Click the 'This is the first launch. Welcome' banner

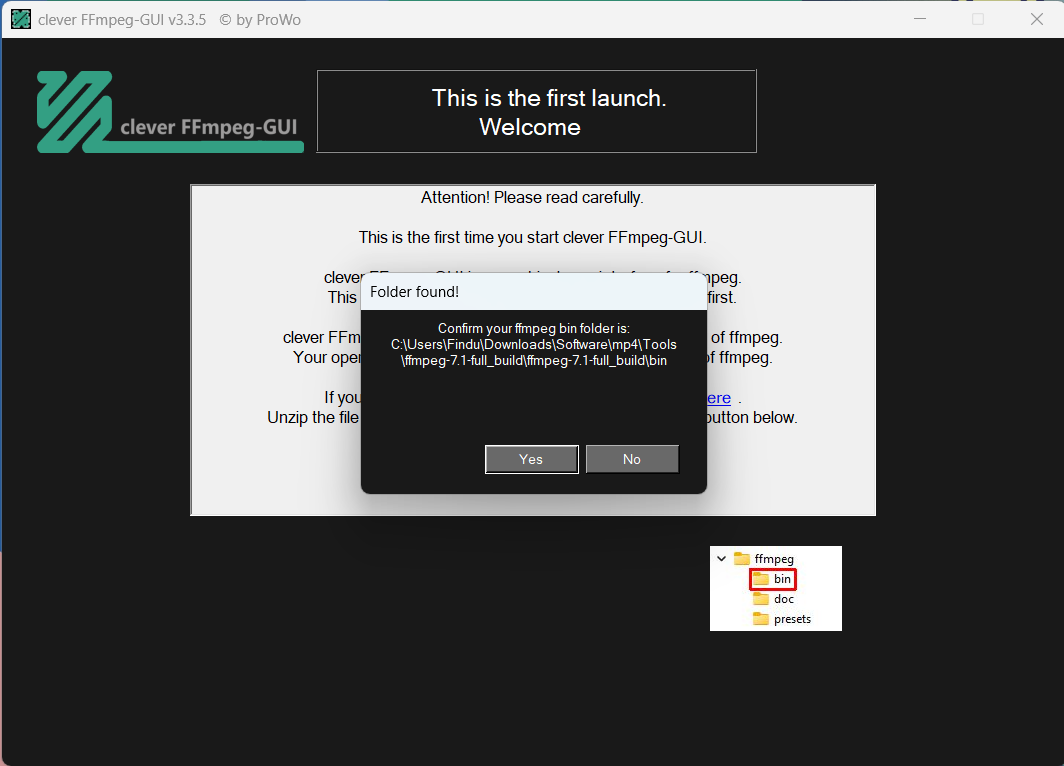[537, 111]
